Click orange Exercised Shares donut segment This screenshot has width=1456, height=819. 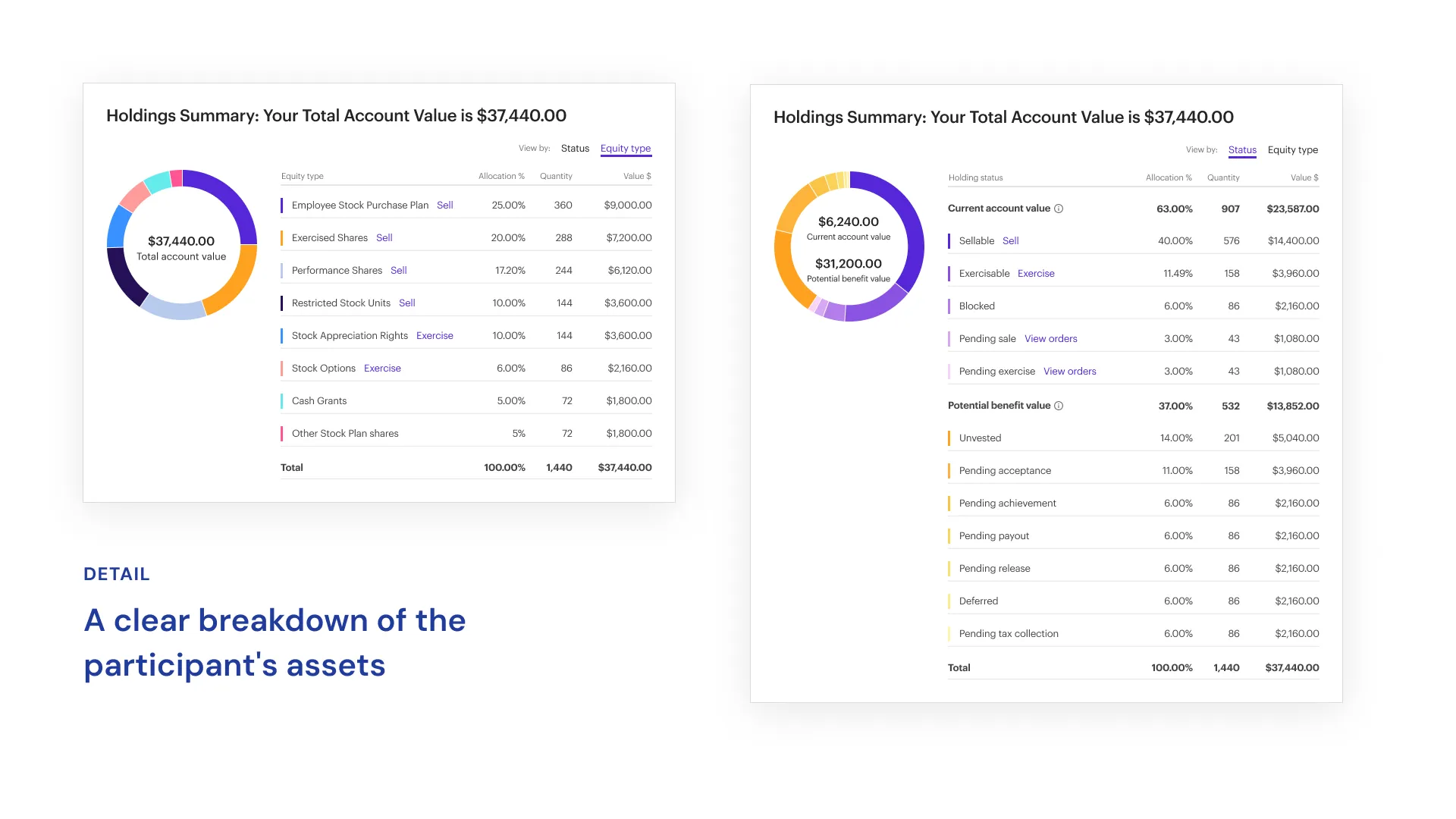coord(237,282)
